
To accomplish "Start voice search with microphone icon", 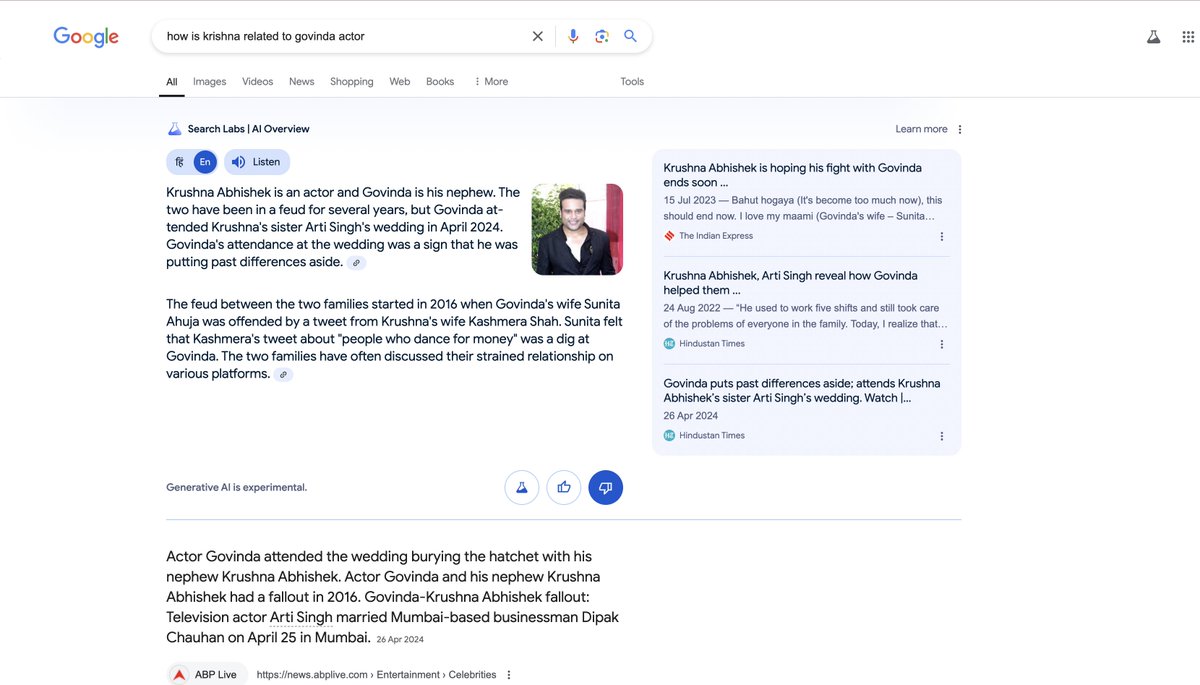I will [573, 36].
